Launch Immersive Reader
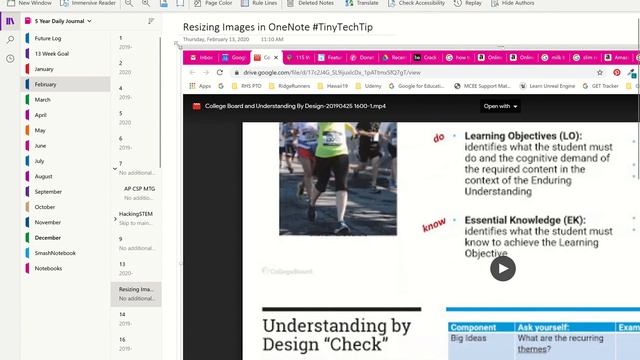The image size is (640, 360). [x=87, y=3]
